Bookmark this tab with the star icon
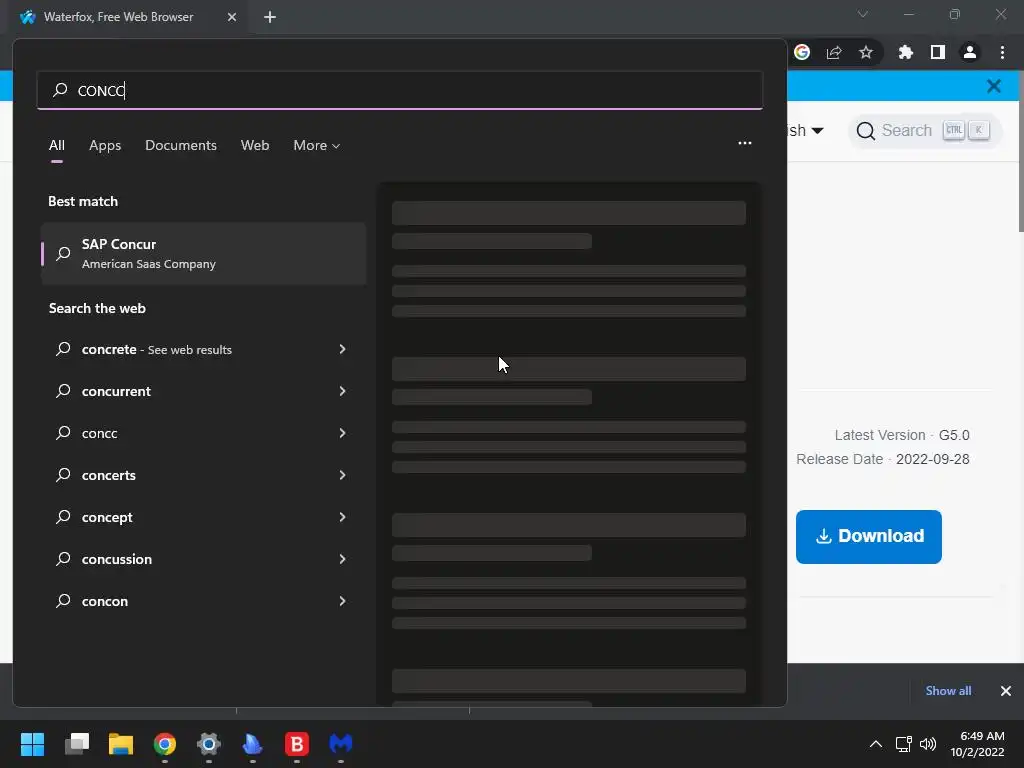Screen dimensions: 1024x768 (866, 52)
